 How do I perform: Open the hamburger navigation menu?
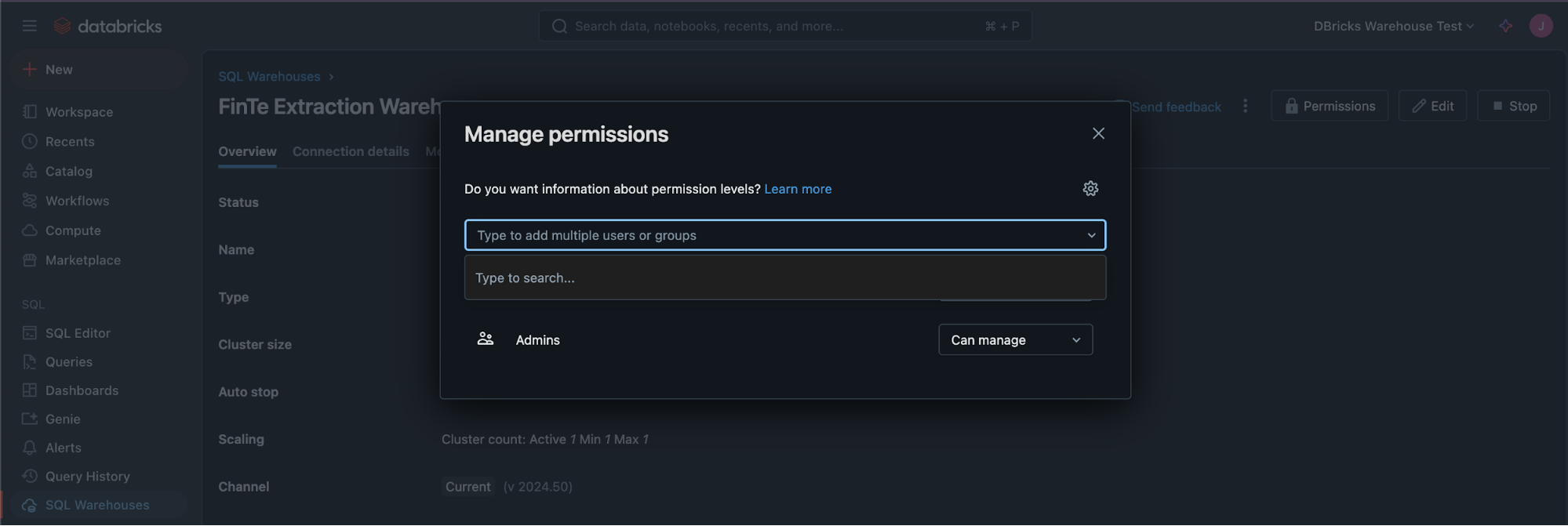pyautogui.click(x=30, y=26)
